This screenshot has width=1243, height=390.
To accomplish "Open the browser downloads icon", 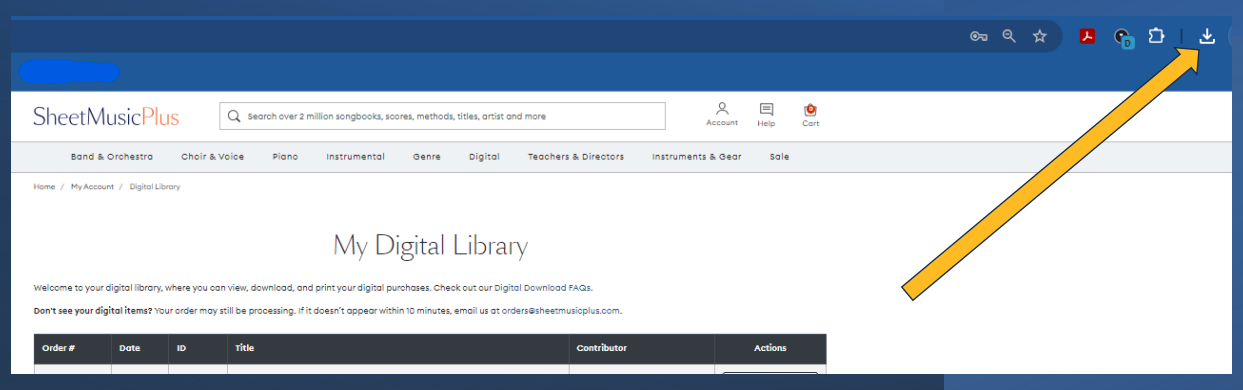I will click(1207, 36).
